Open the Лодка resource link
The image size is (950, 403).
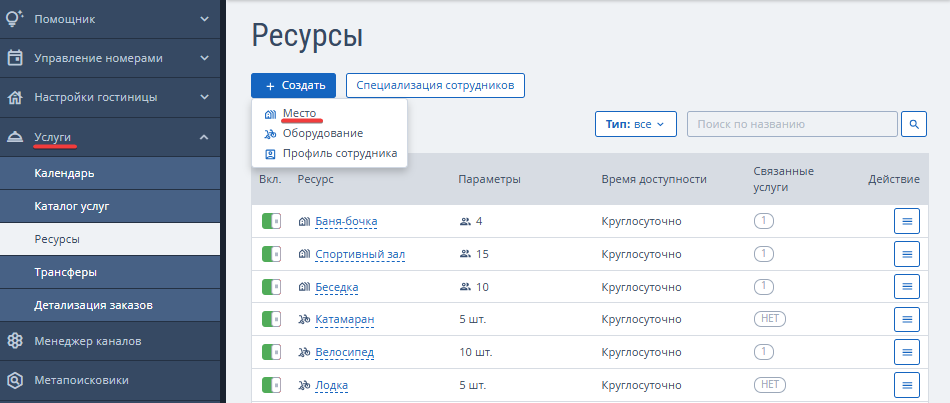point(331,385)
